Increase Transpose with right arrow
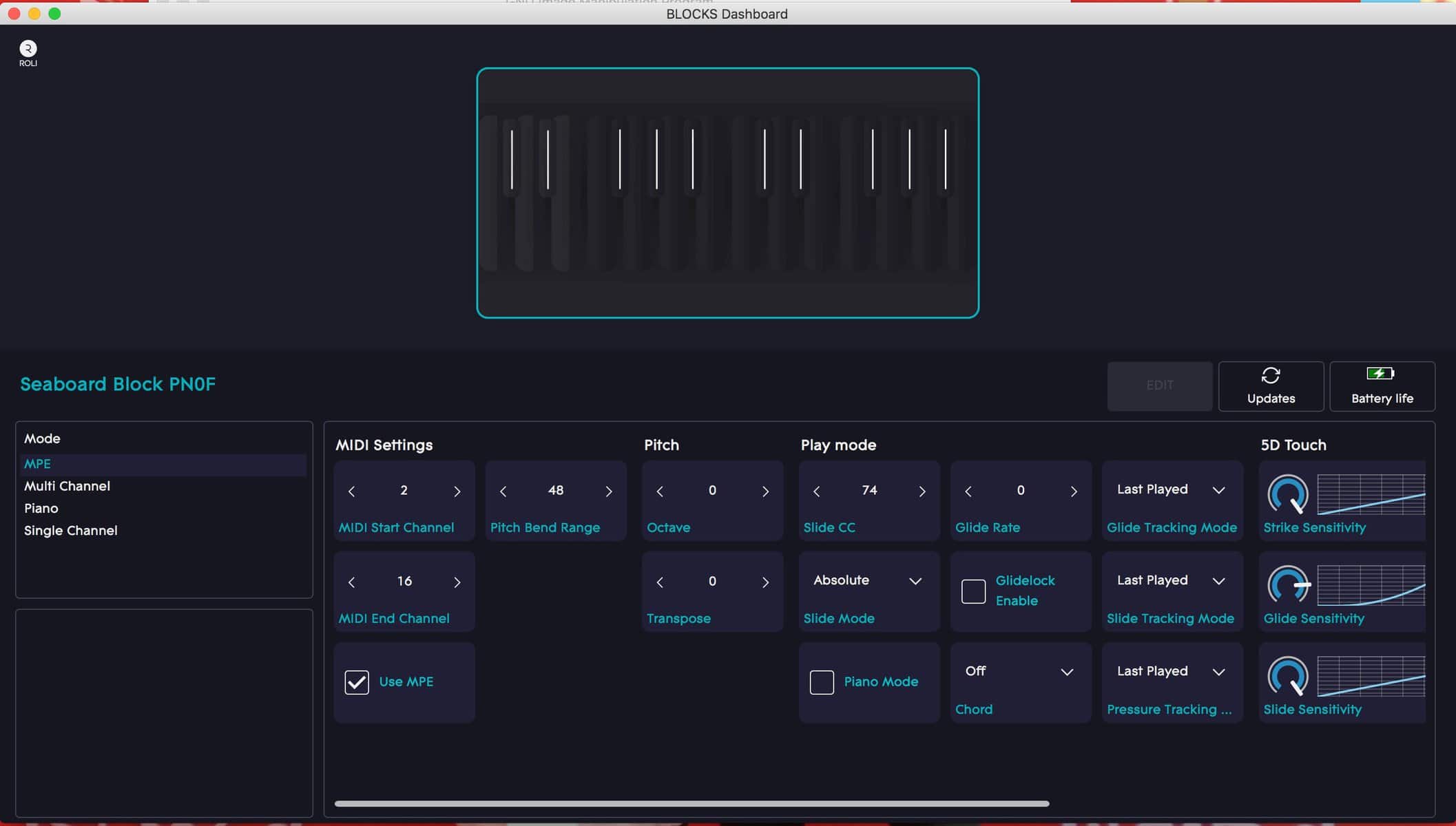Screen dimensions: 1456x826 click(765, 582)
